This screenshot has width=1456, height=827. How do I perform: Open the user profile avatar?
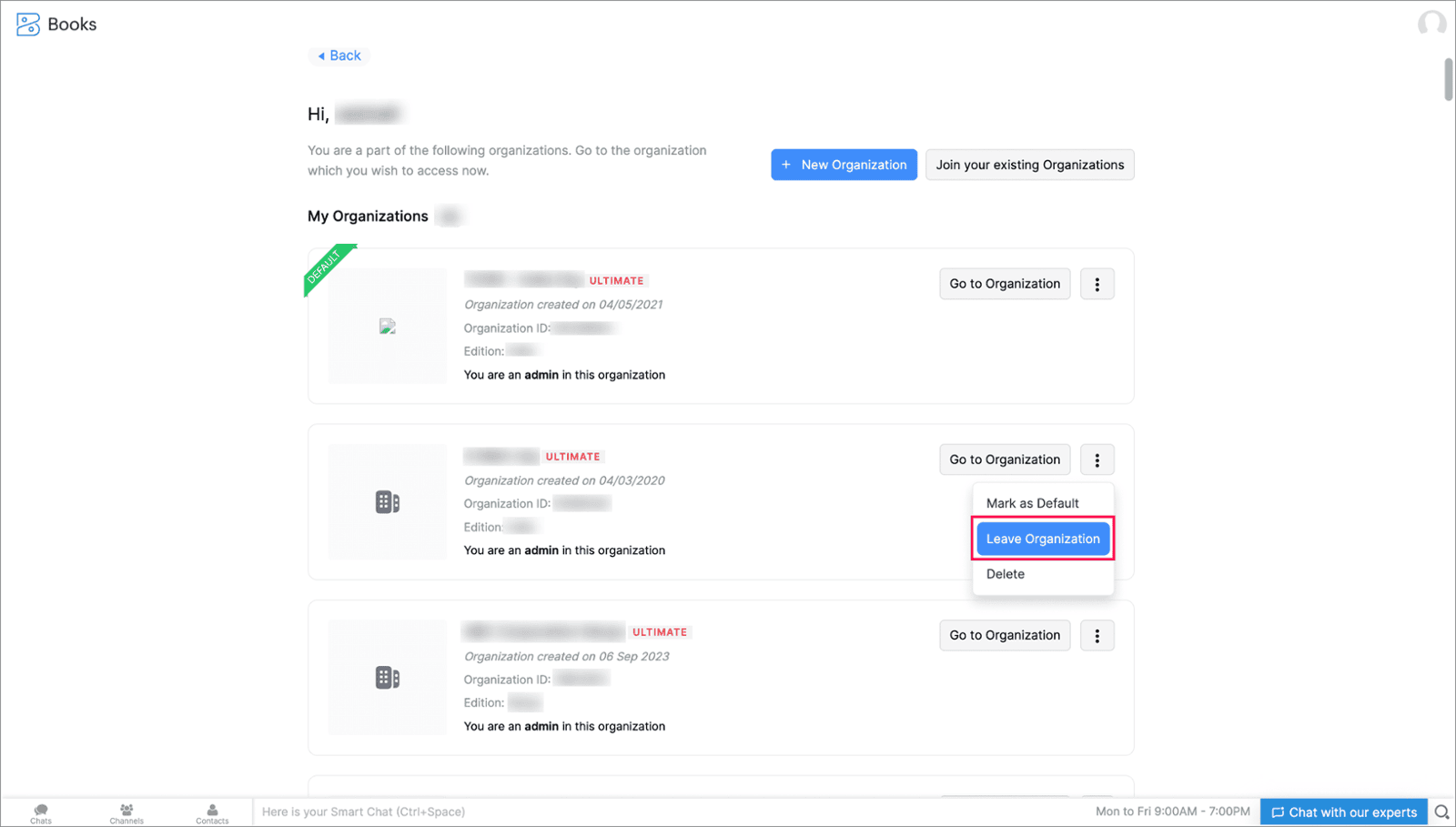point(1431,24)
